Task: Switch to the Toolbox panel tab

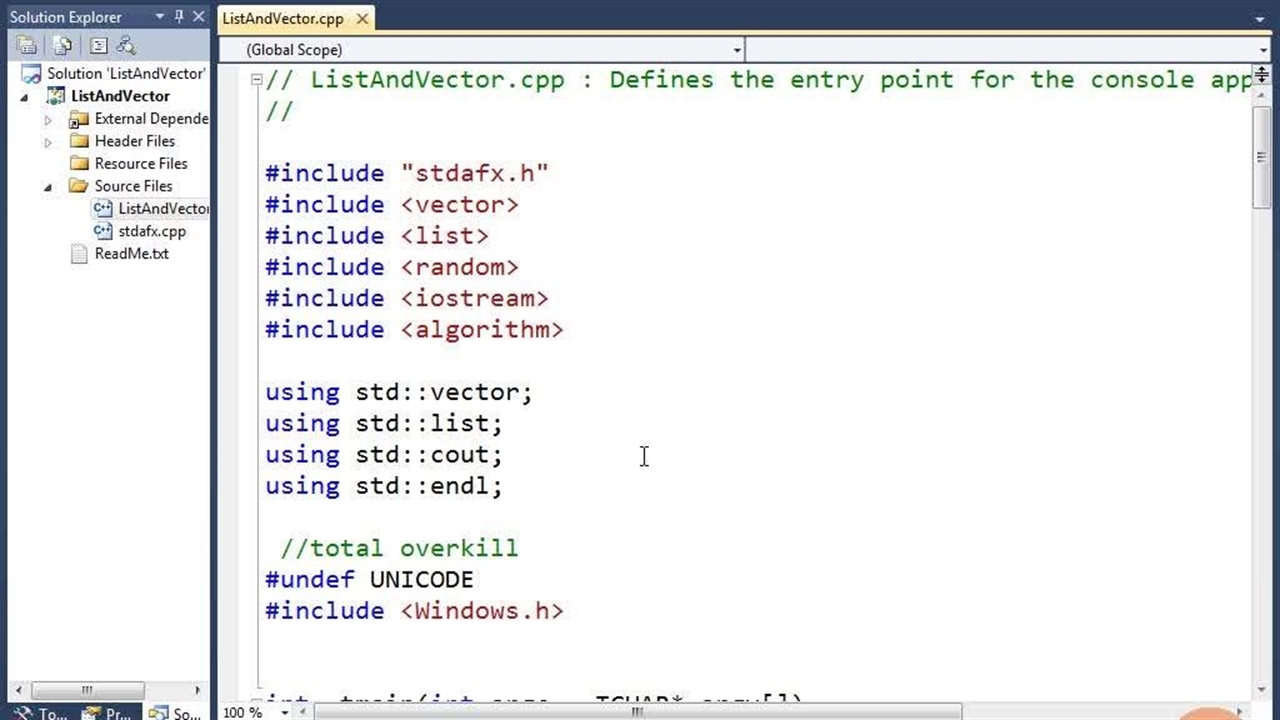Action: (x=40, y=713)
